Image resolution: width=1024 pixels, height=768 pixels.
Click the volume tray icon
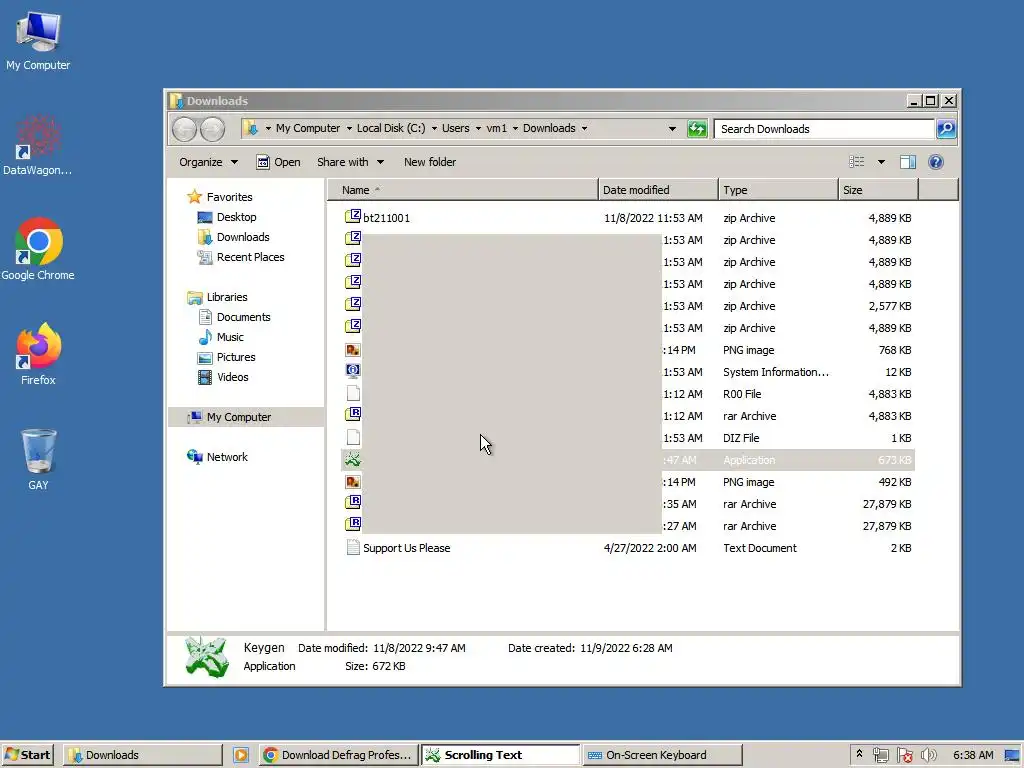(x=928, y=755)
